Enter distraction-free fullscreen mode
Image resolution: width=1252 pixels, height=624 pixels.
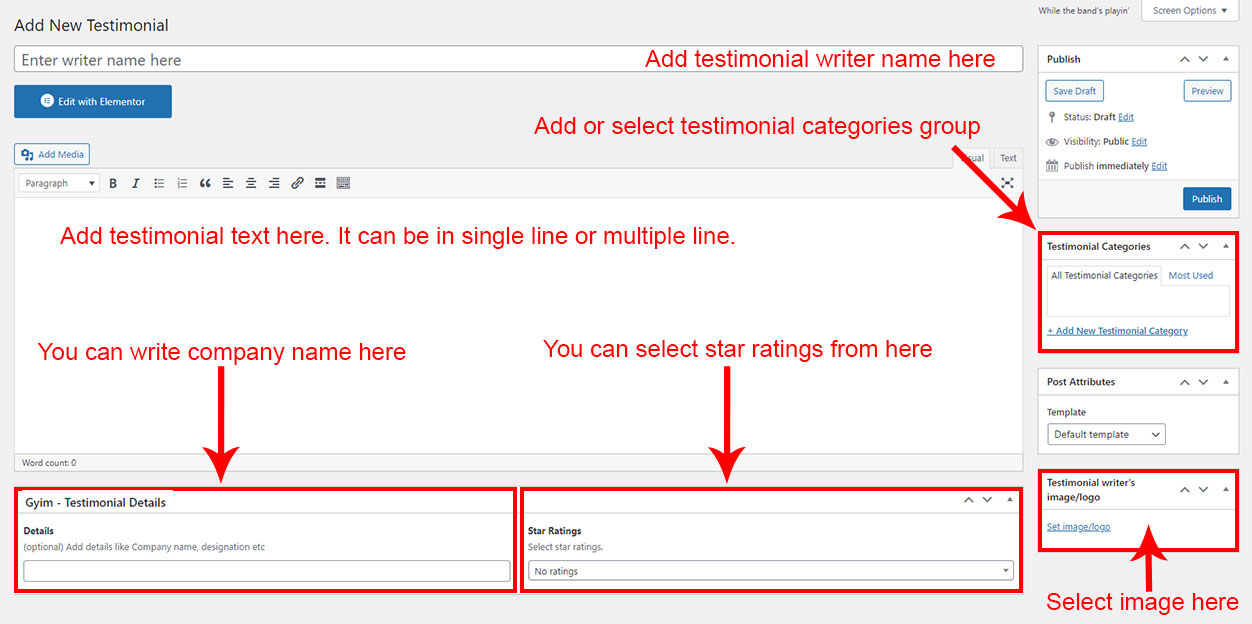(x=1007, y=183)
